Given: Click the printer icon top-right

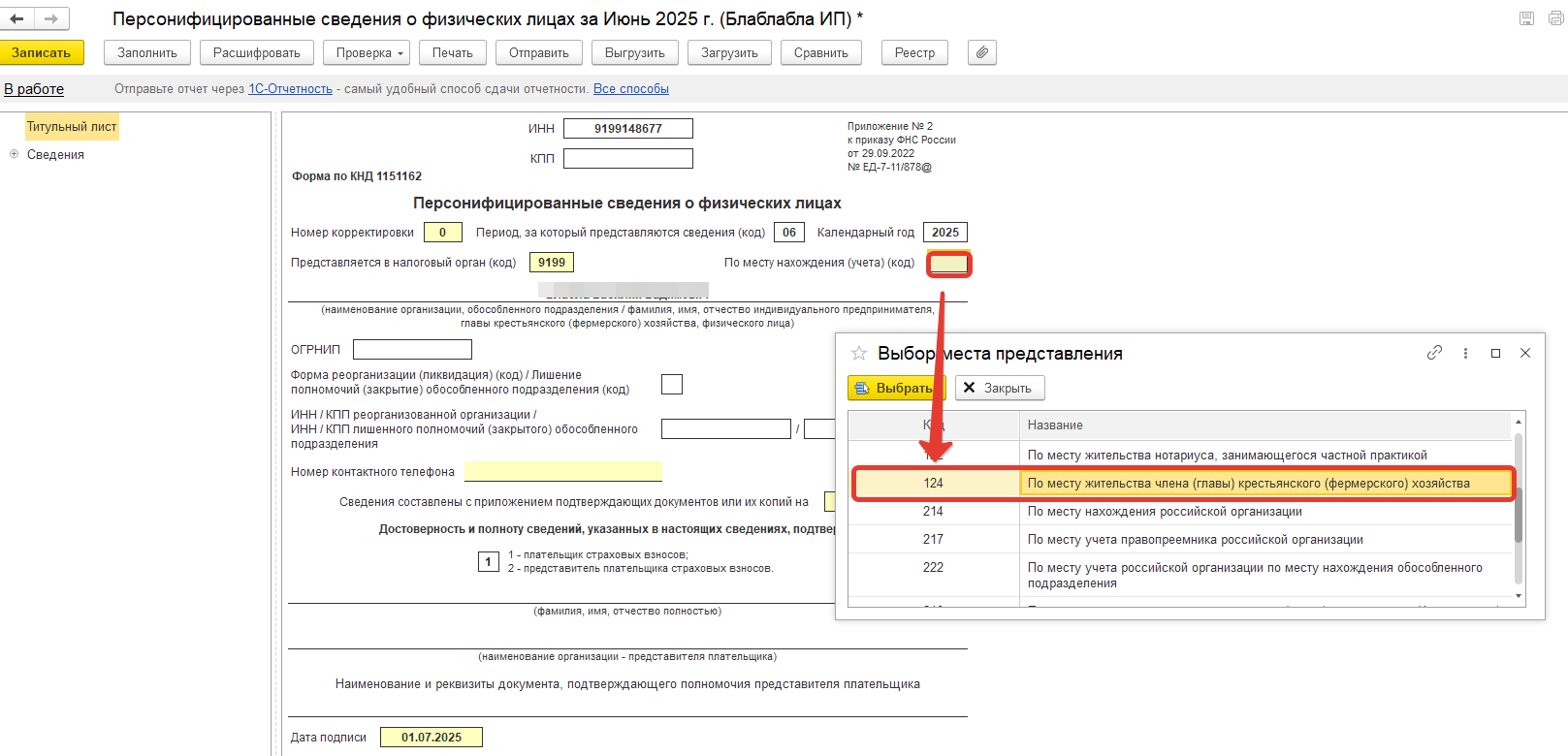Looking at the screenshot, I should click(1555, 18).
